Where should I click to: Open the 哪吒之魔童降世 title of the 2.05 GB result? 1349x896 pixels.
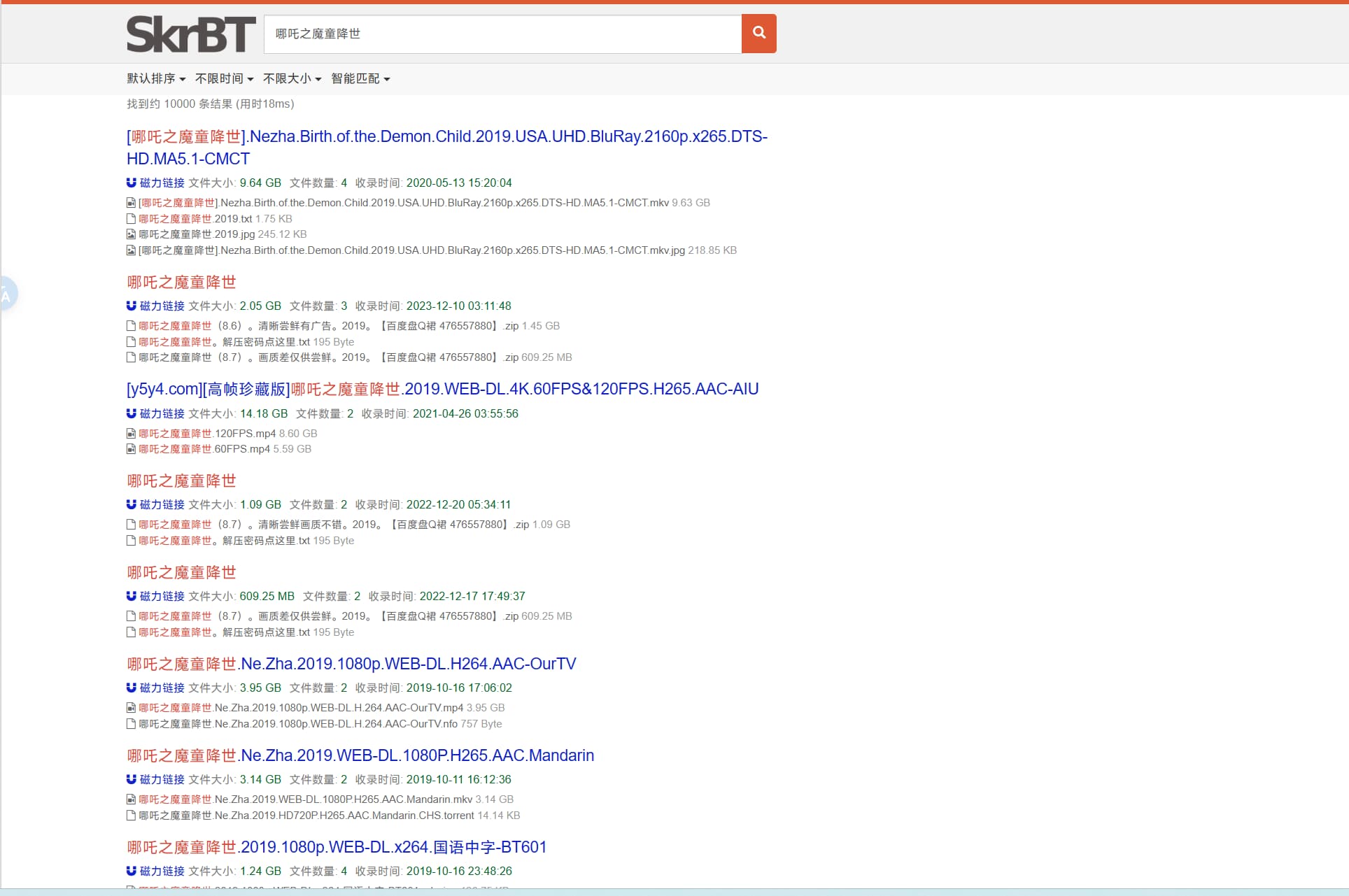(181, 282)
